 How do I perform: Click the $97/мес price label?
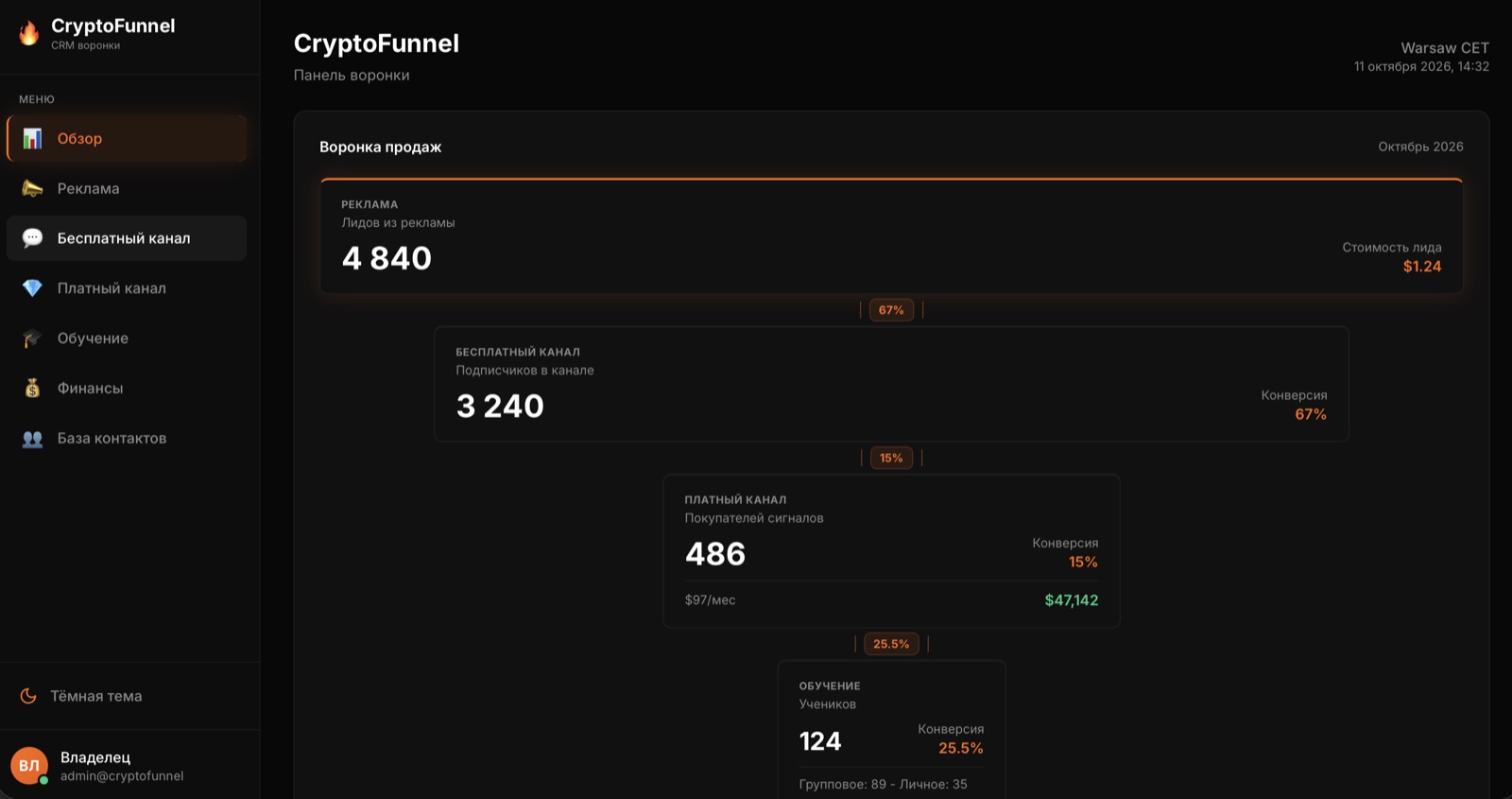point(710,600)
